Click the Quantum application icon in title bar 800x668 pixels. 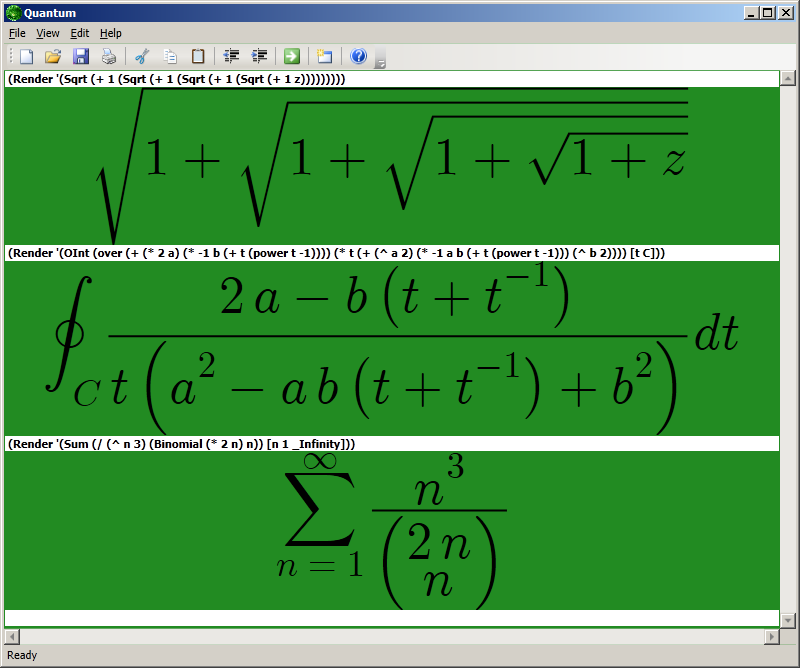point(14,13)
